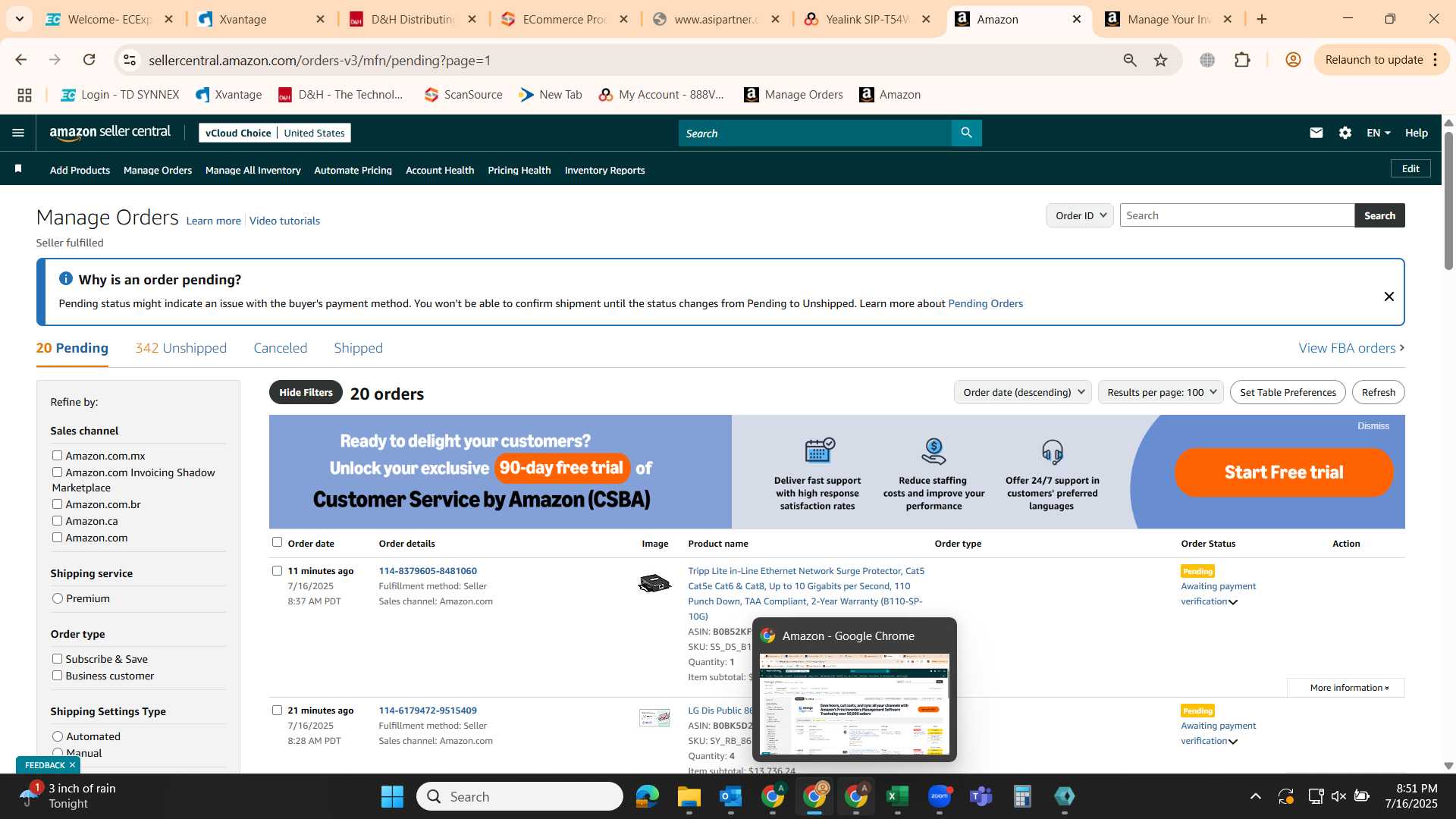Select the Premium shipping service radio
The image size is (1456, 819).
coord(58,598)
